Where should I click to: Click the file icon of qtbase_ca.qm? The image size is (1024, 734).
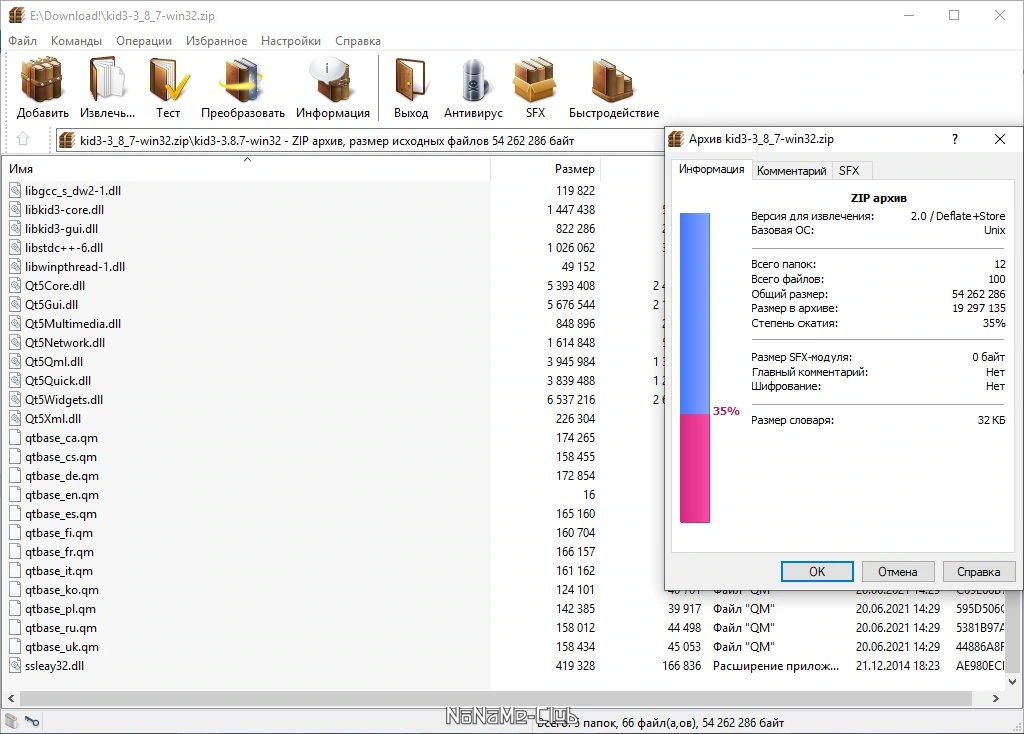[x=15, y=438]
